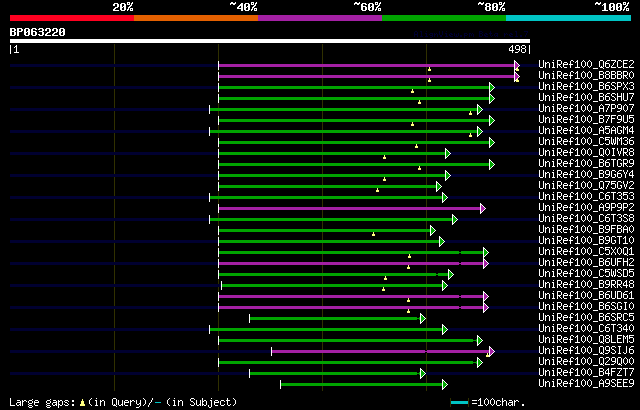
Task: Click the Large gaps legend text
Action: click(42, 403)
